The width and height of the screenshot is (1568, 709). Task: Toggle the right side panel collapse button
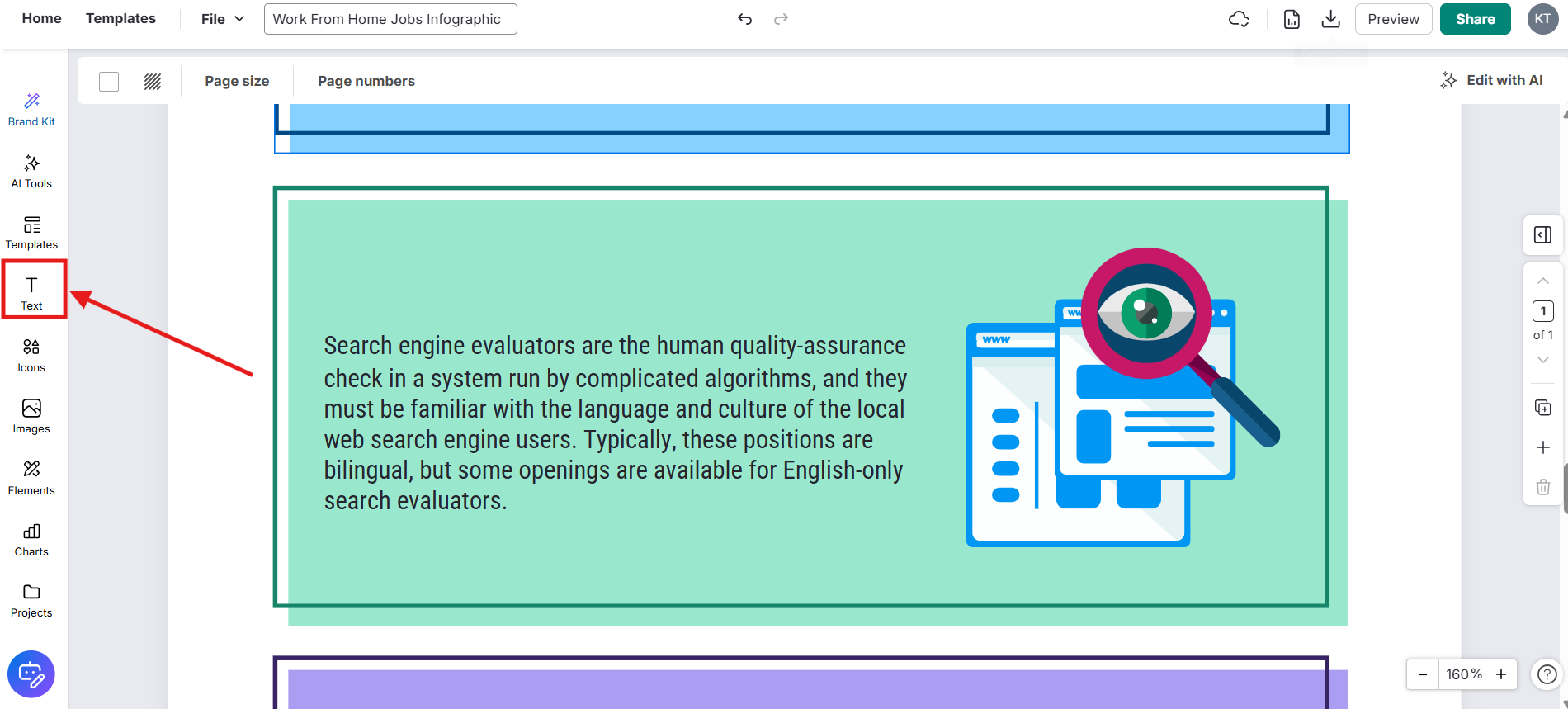pyautogui.click(x=1542, y=235)
